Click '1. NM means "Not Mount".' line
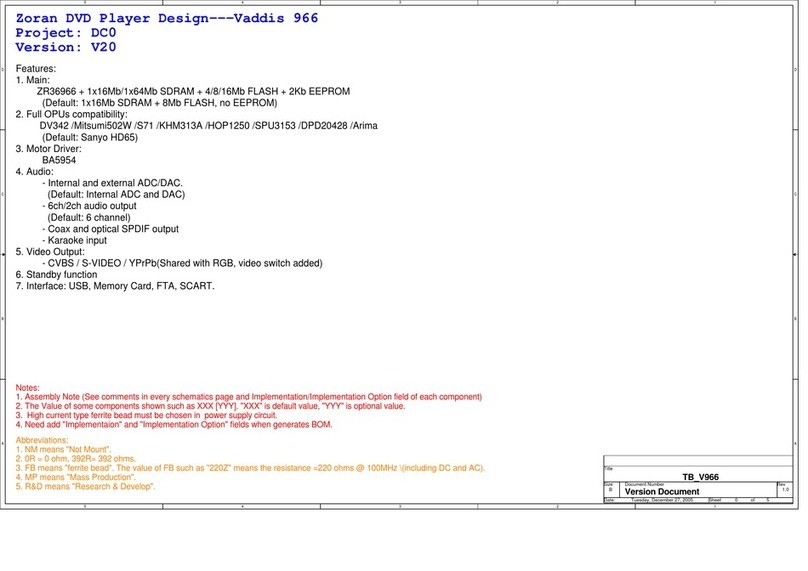This screenshot has height=571, width=808. click(x=63, y=449)
